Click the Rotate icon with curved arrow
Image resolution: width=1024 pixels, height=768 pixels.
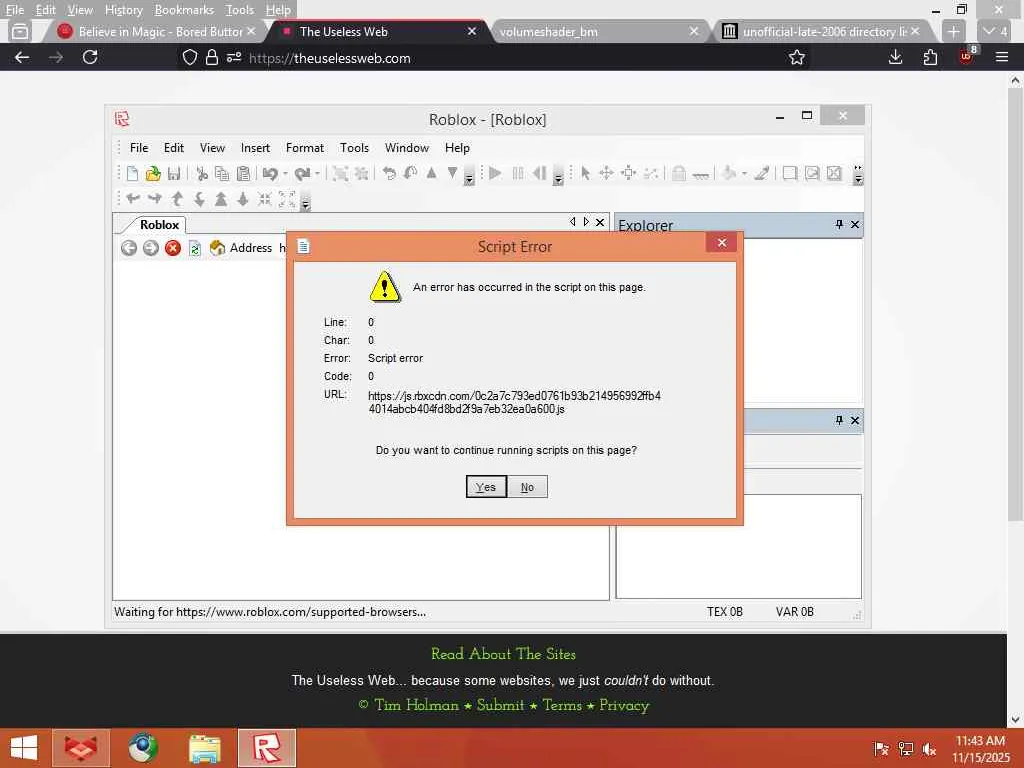pos(389,173)
